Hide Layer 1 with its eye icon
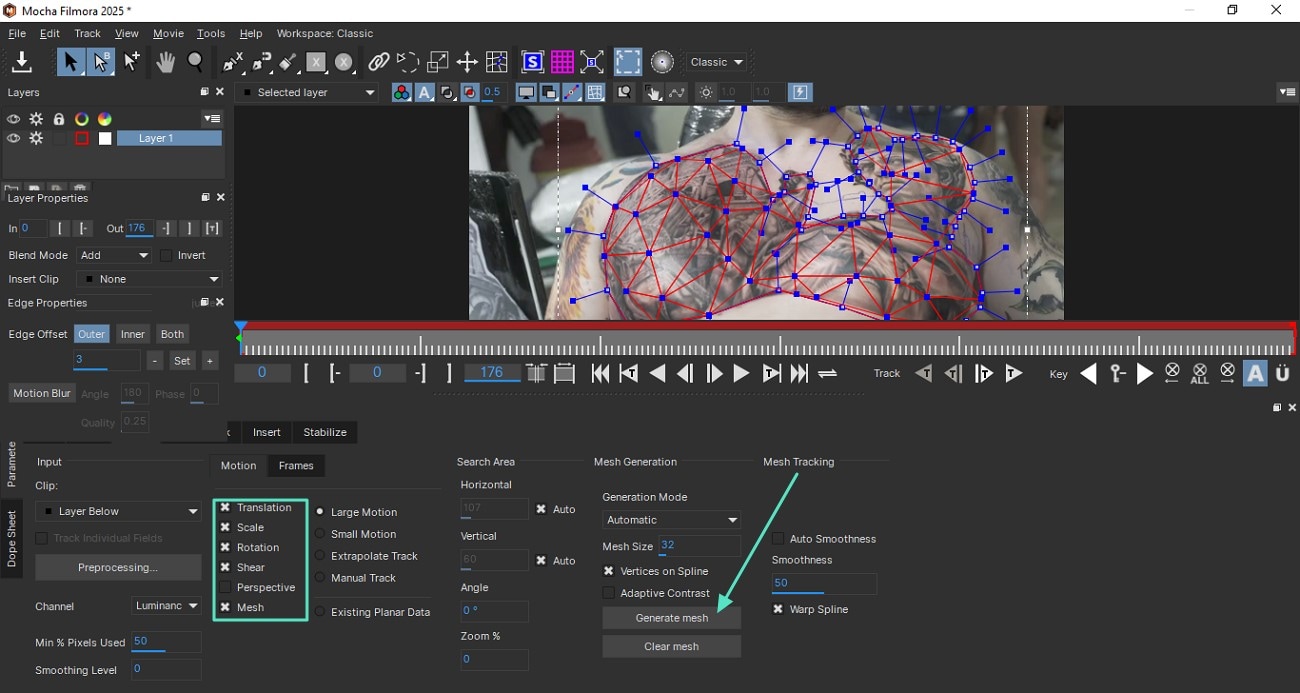Viewport: 1300px width, 693px height. [13, 139]
